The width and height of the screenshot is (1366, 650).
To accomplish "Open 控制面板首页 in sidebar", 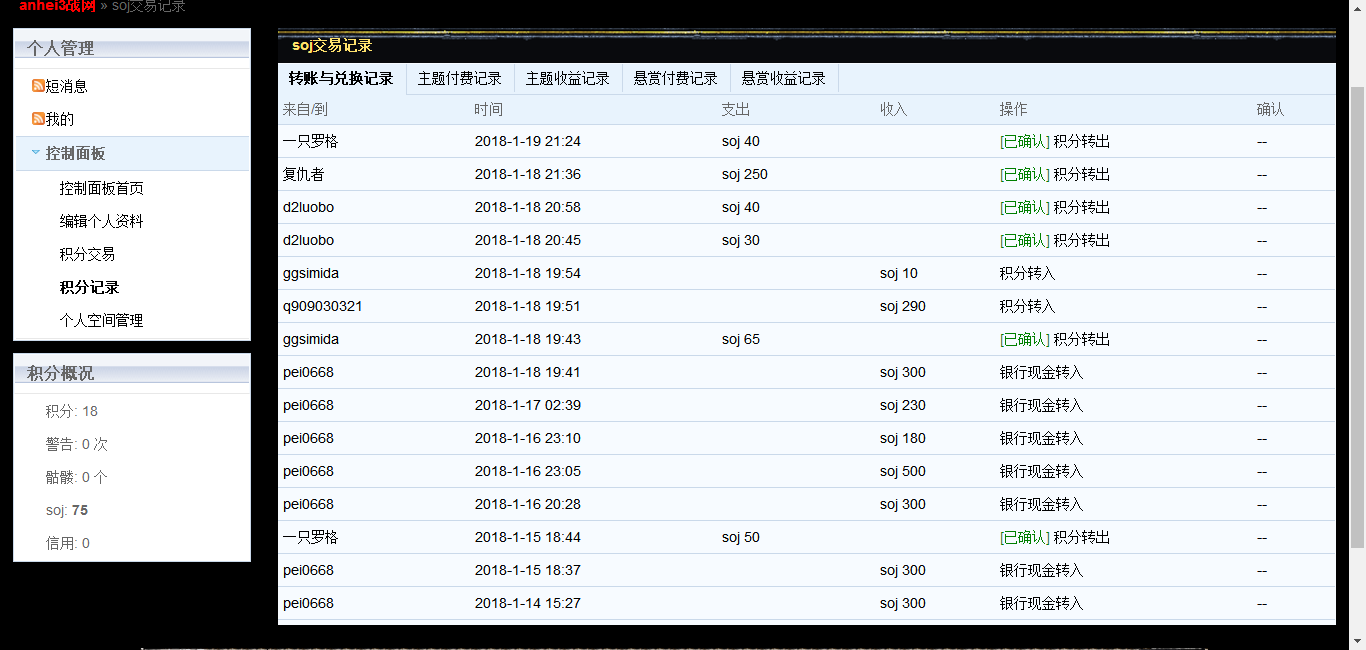I will coord(101,188).
